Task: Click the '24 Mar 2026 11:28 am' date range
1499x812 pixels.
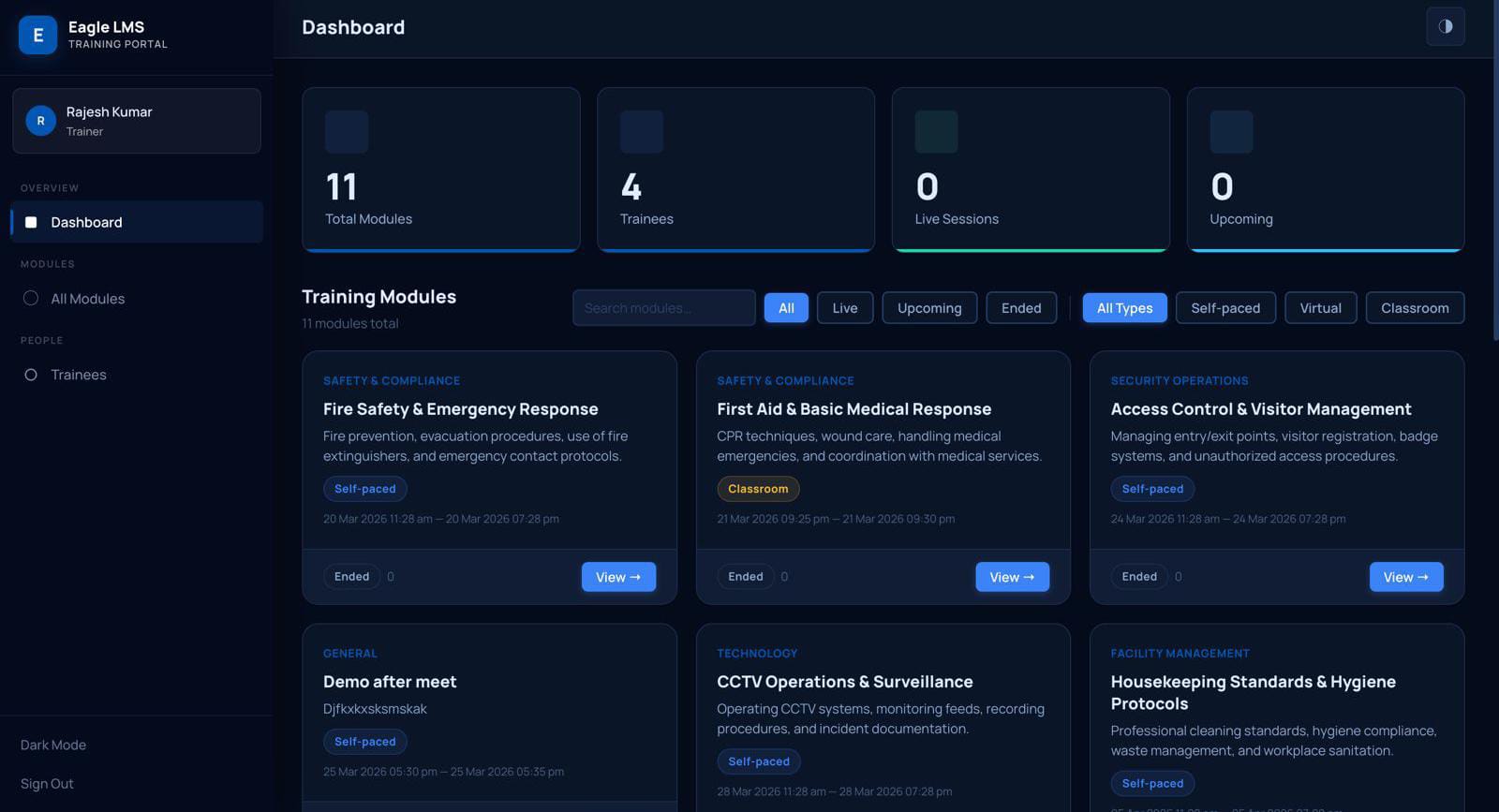Action: (x=1228, y=519)
